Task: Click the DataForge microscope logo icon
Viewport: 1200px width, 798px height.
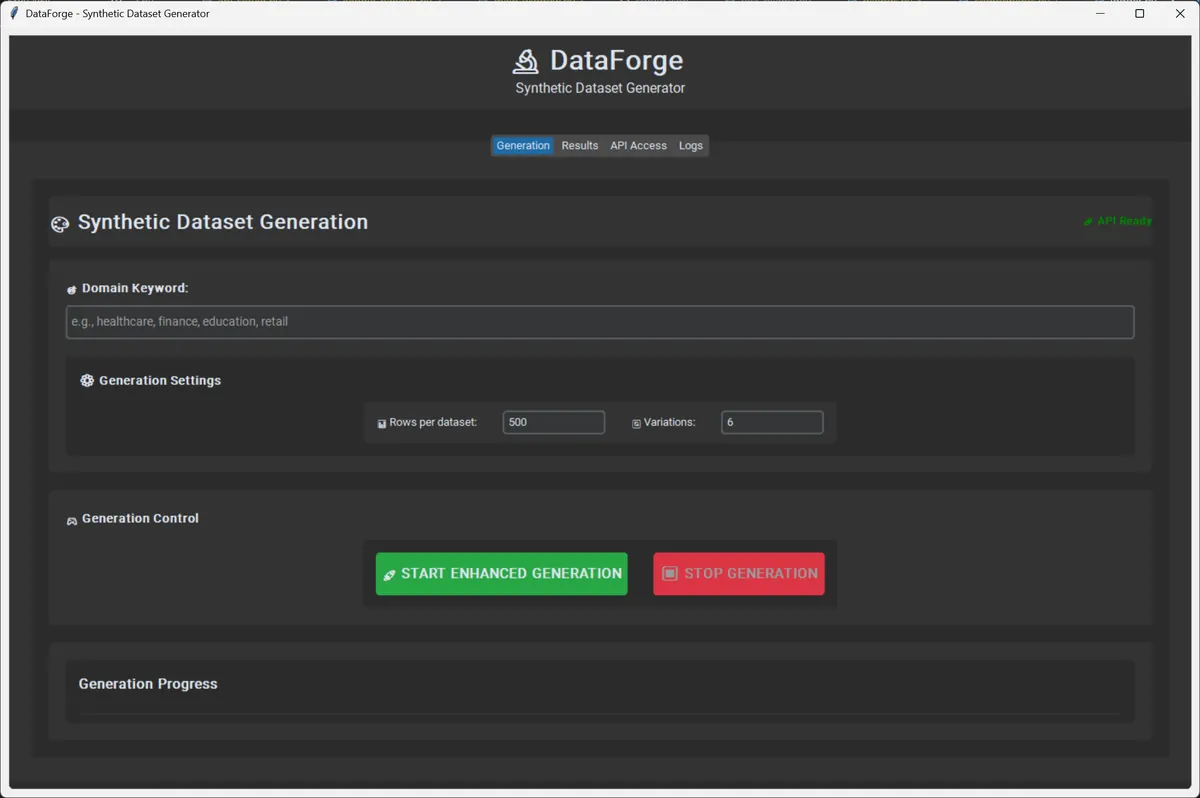Action: pyautogui.click(x=526, y=62)
